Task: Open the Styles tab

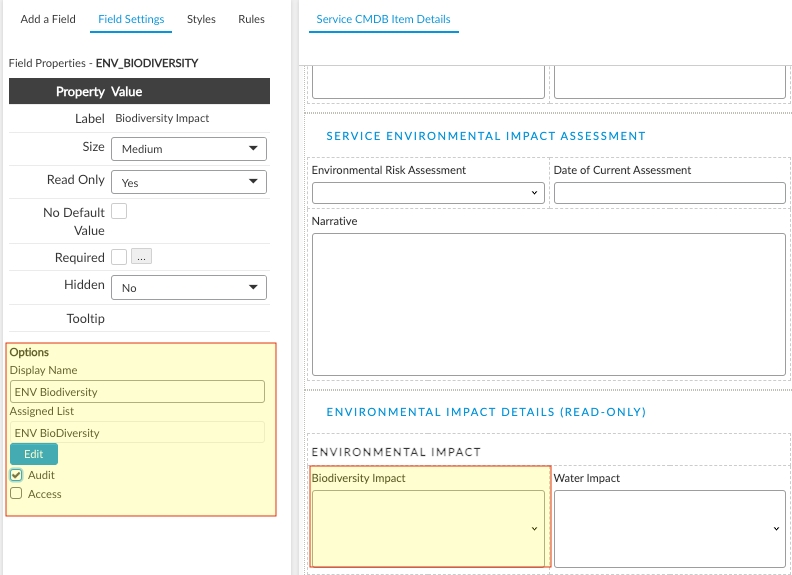Action: (x=201, y=19)
